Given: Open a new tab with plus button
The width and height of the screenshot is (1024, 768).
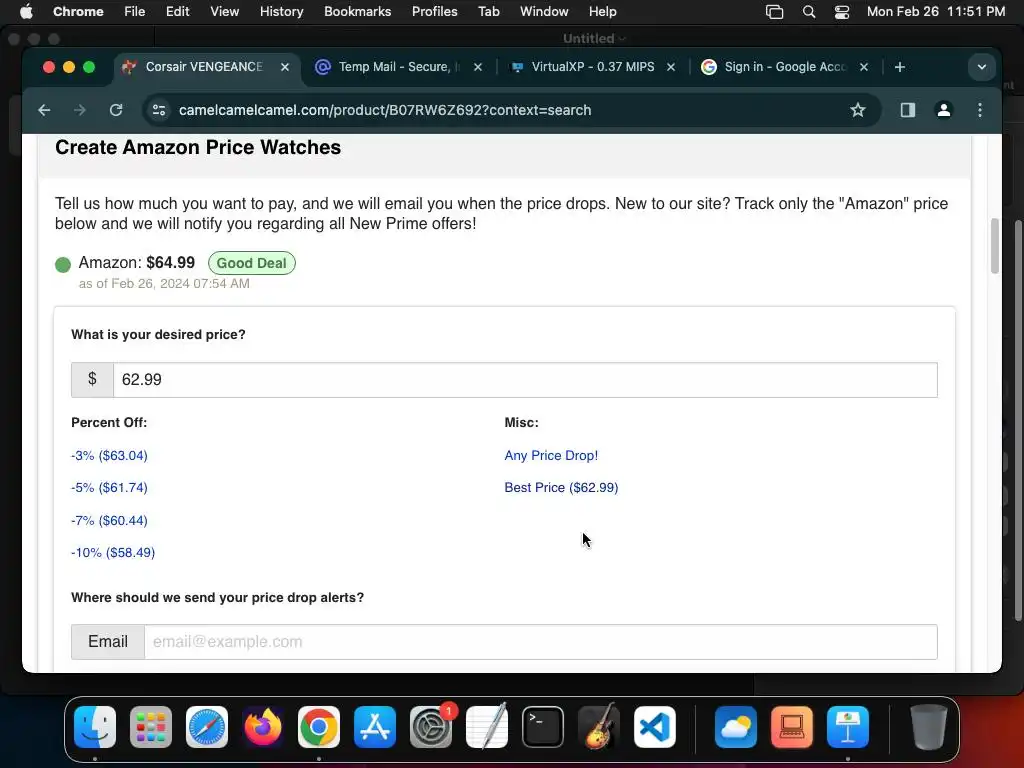Looking at the screenshot, I should click(900, 67).
